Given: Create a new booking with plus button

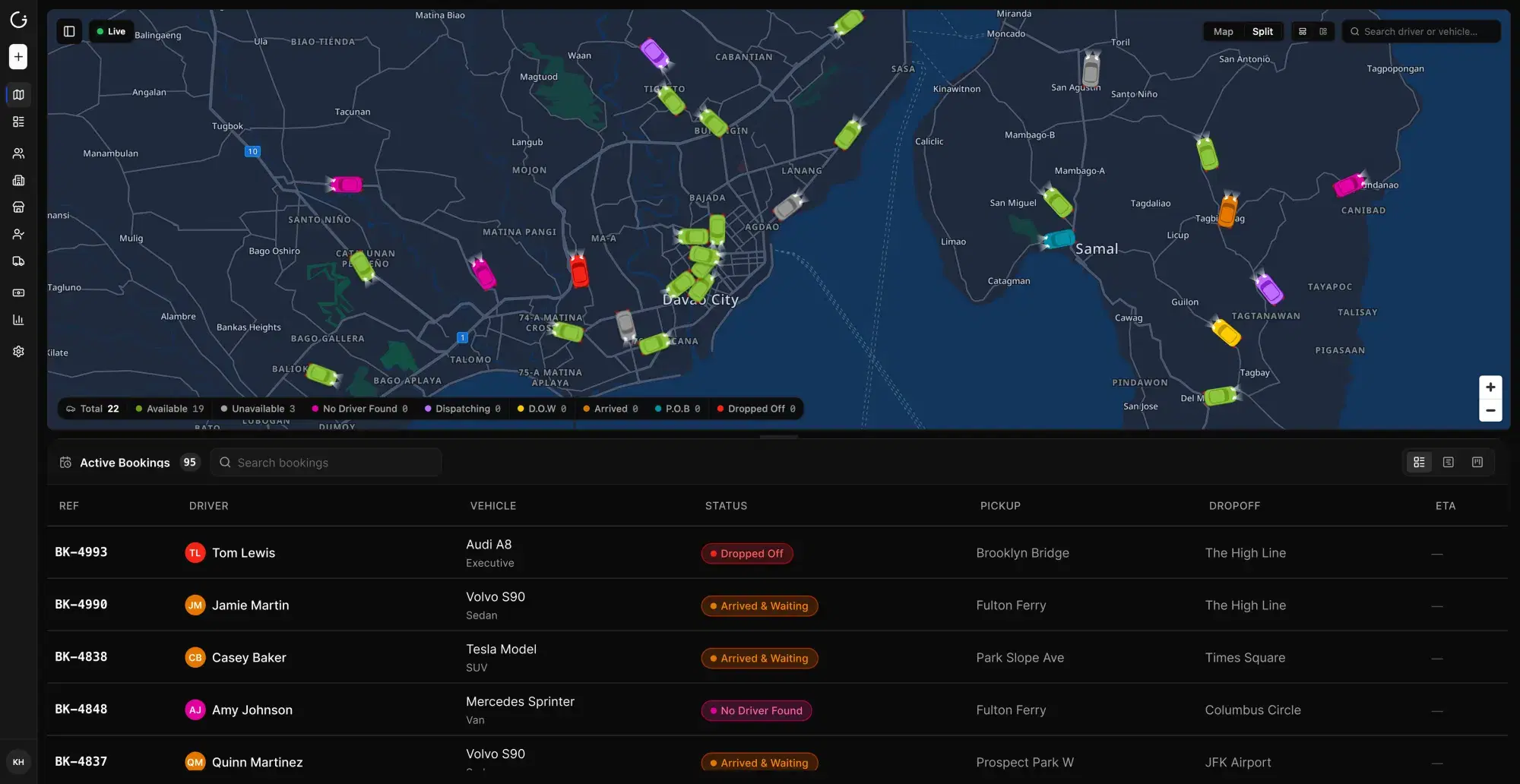Looking at the screenshot, I should (18, 56).
